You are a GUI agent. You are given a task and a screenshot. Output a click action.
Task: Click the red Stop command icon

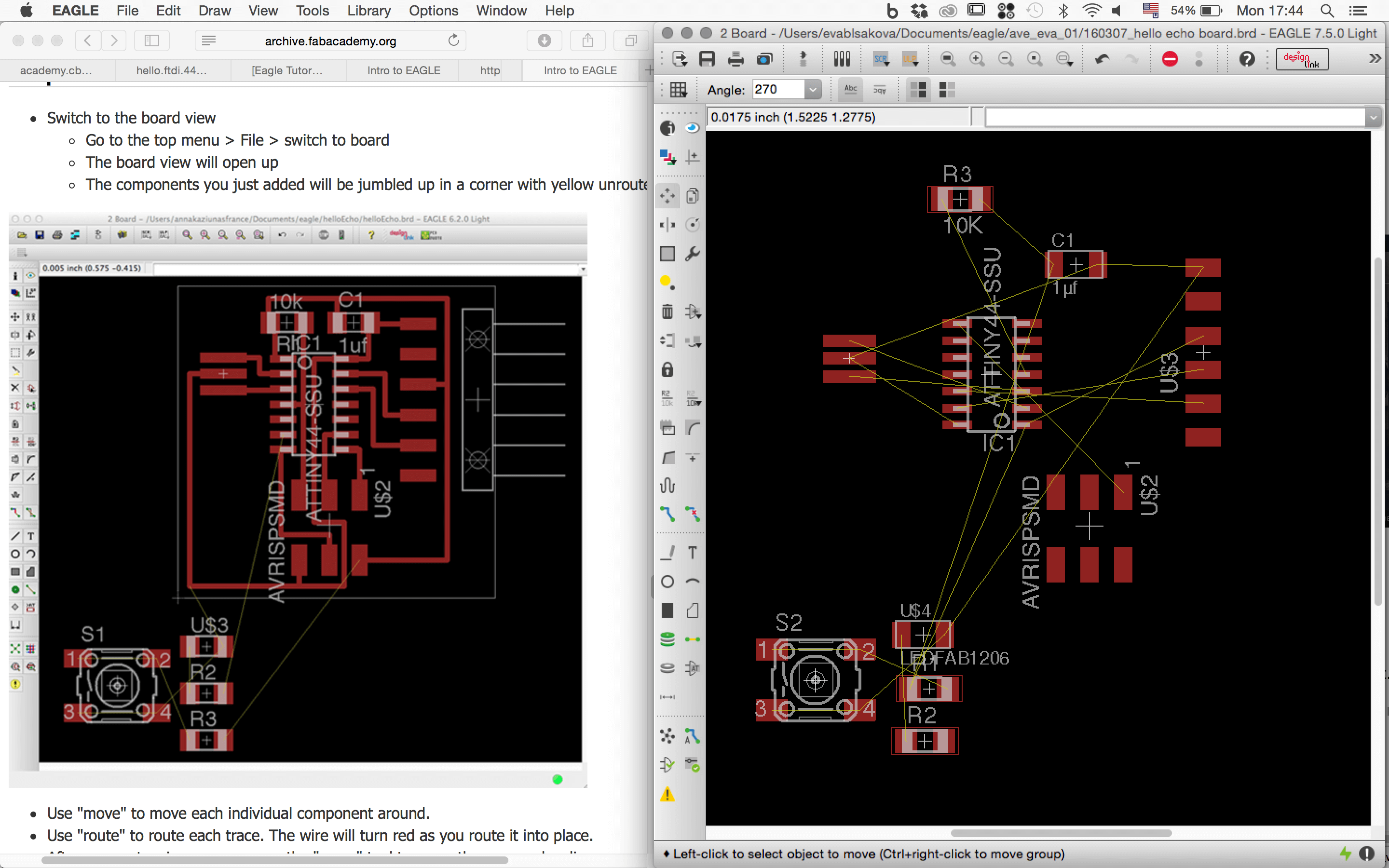click(1169, 58)
